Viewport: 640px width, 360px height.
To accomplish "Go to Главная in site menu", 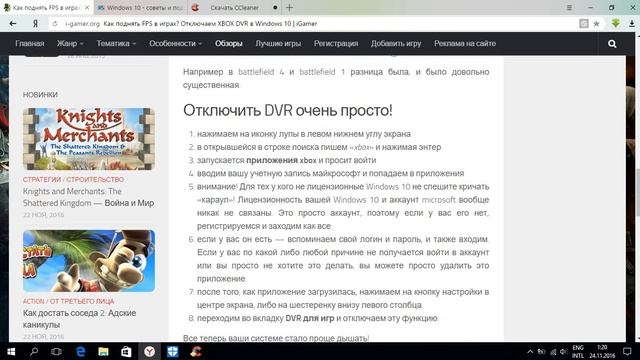I will (30, 43).
